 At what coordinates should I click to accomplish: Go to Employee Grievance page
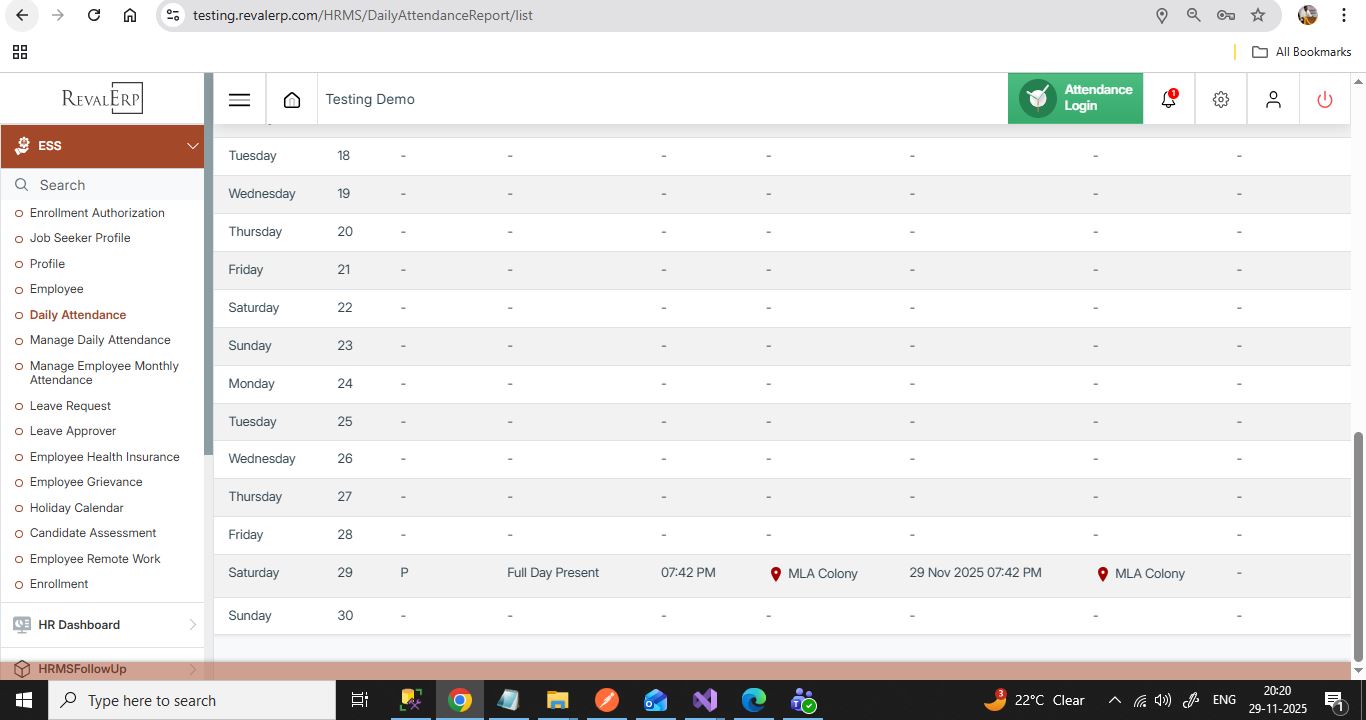click(86, 482)
